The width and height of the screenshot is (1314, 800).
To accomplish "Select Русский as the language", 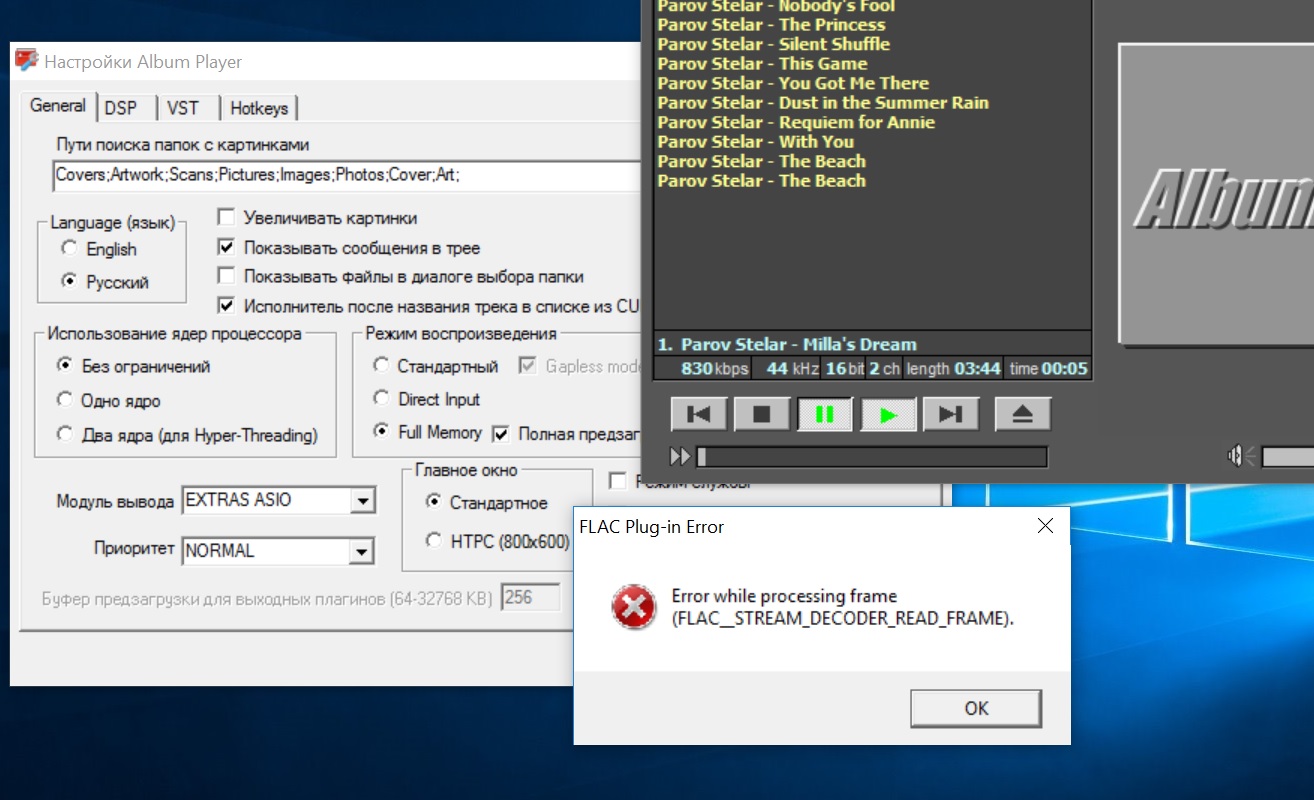I will pos(105,282).
